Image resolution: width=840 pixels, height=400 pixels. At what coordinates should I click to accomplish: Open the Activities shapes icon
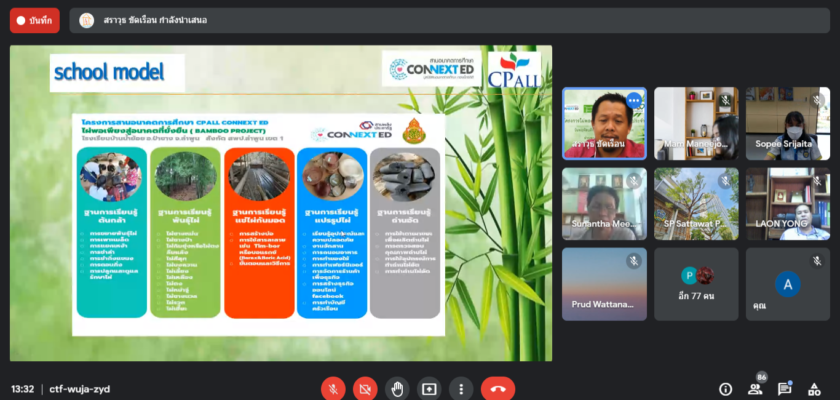point(816,389)
